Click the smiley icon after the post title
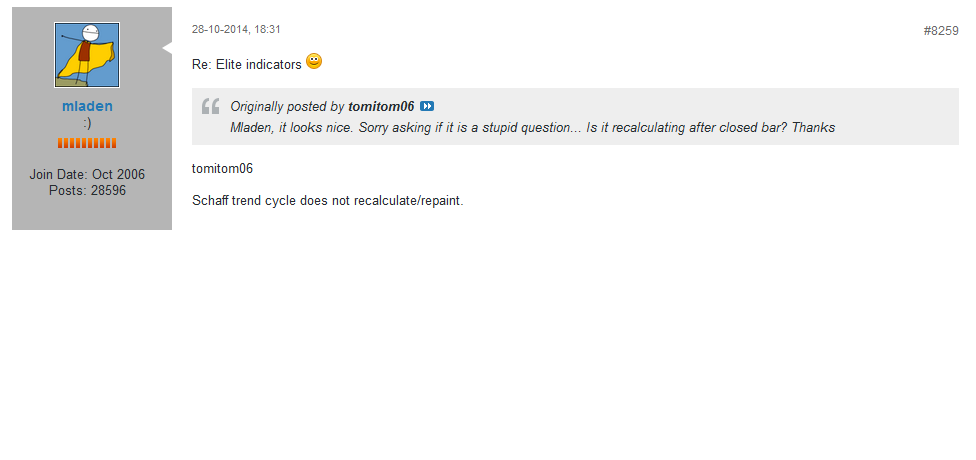 [x=314, y=62]
